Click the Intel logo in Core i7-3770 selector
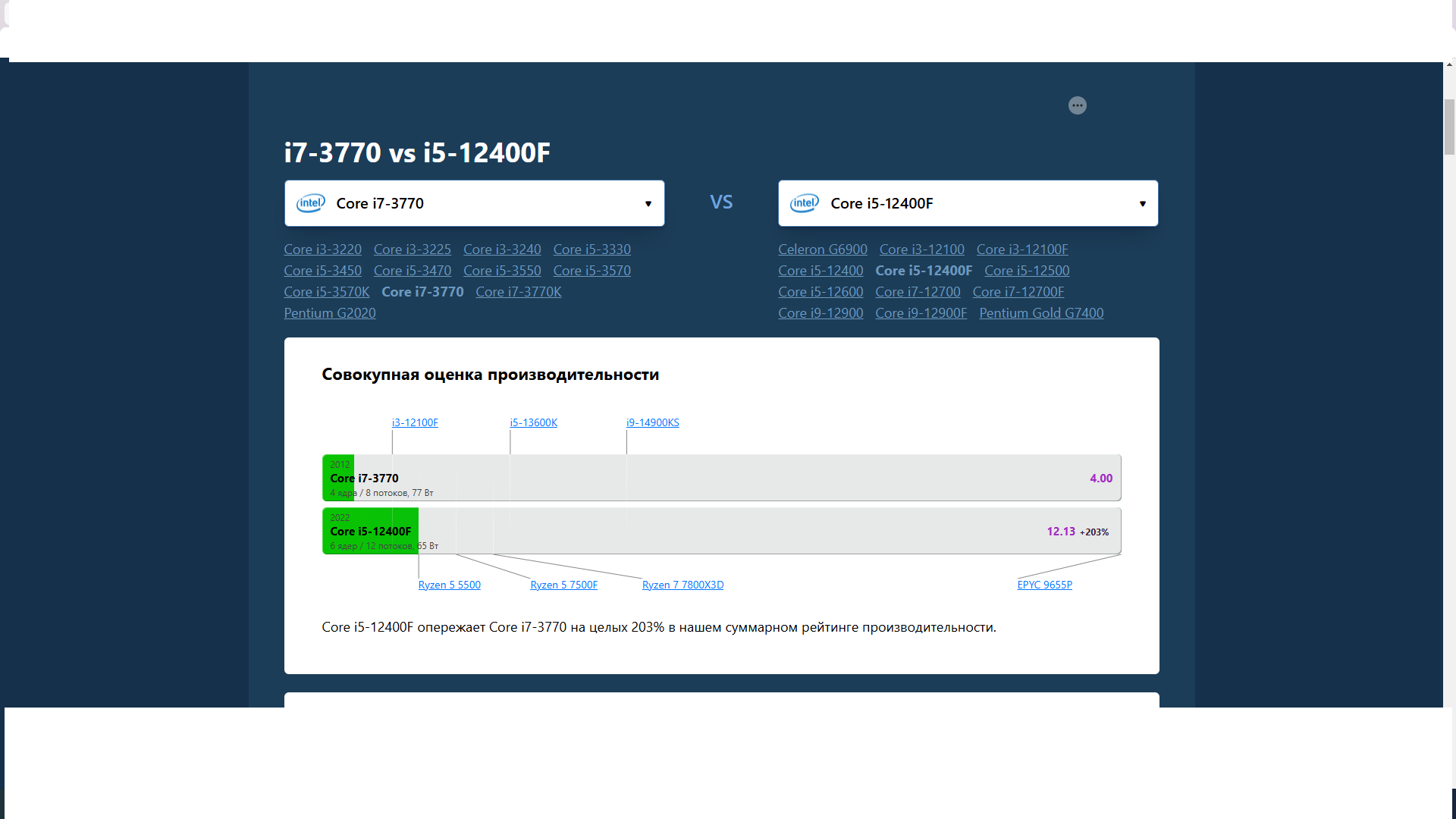 coord(311,203)
